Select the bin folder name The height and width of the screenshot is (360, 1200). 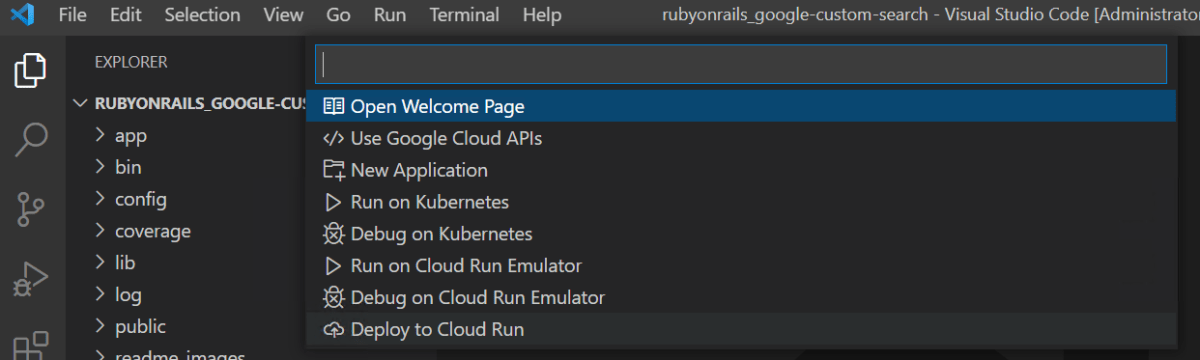128,167
